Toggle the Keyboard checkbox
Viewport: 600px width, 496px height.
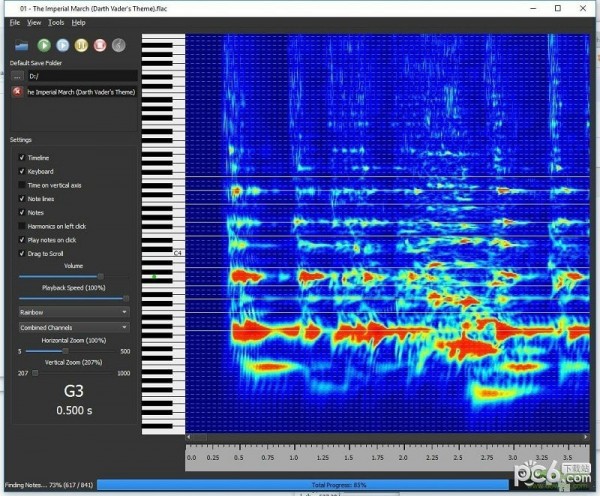click(22, 171)
